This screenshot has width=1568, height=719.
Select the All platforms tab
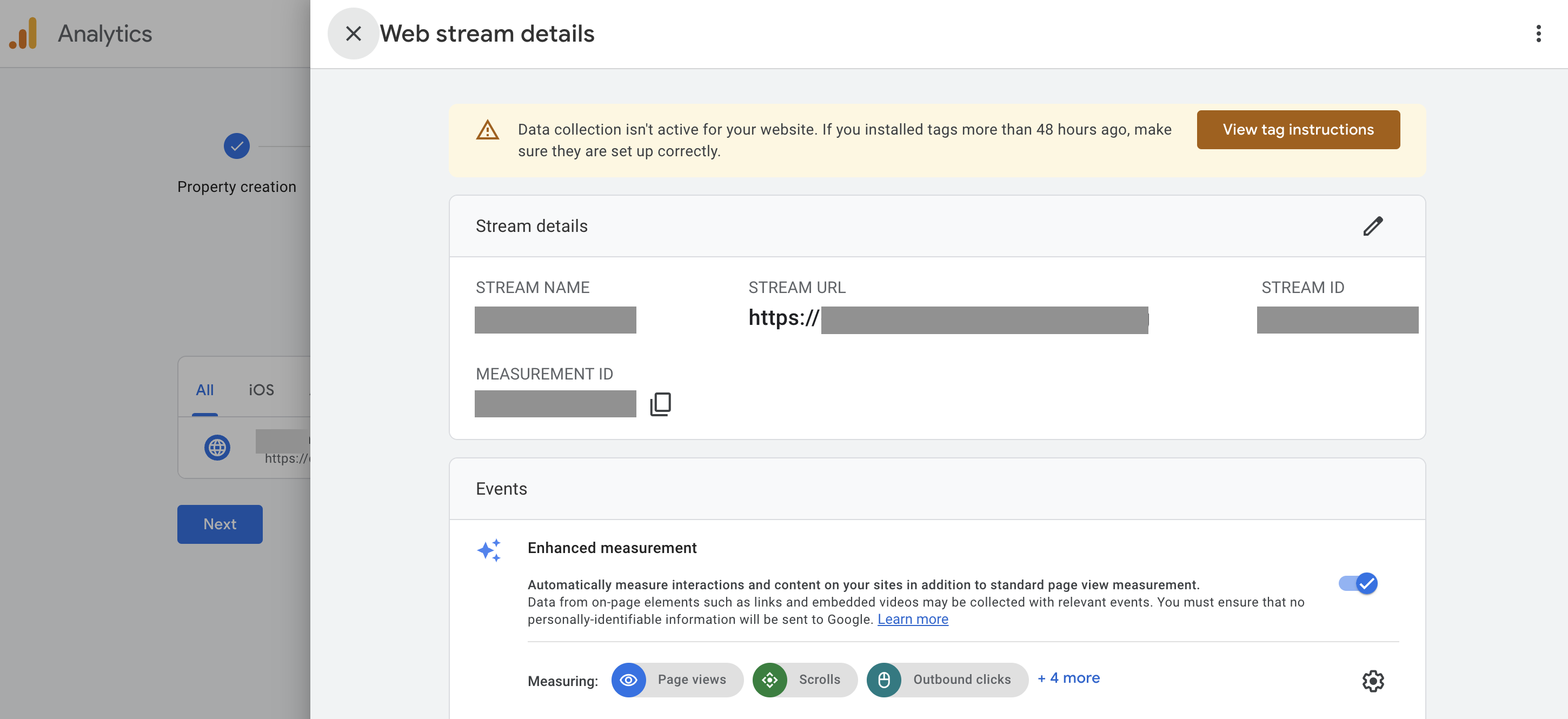pyautogui.click(x=204, y=390)
